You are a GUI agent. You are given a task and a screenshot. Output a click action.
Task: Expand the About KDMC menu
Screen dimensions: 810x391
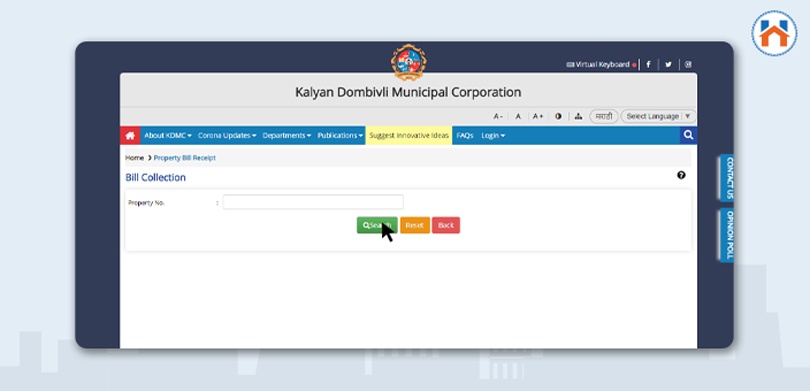[x=168, y=135]
